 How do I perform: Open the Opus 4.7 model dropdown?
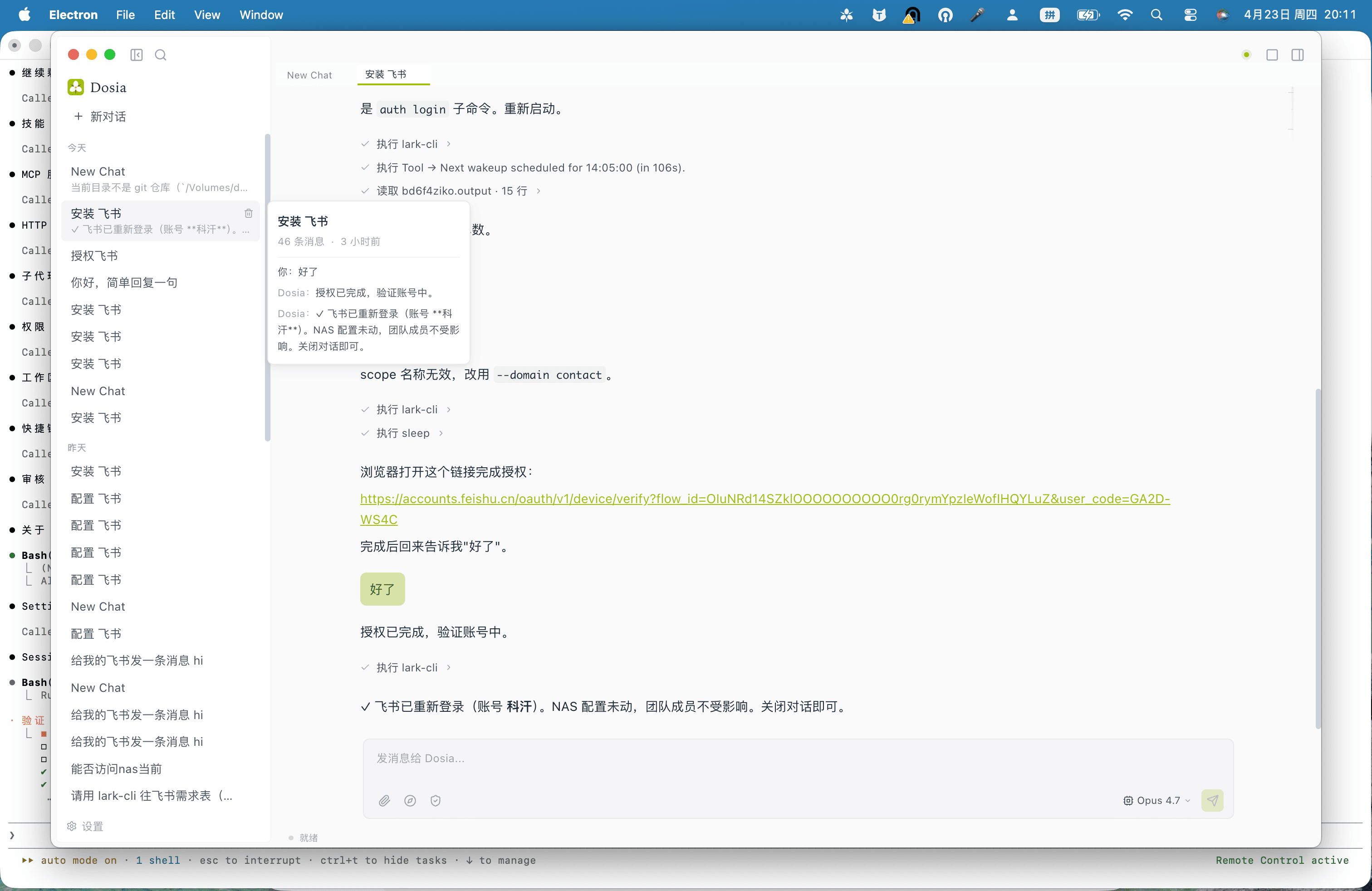click(x=1156, y=801)
